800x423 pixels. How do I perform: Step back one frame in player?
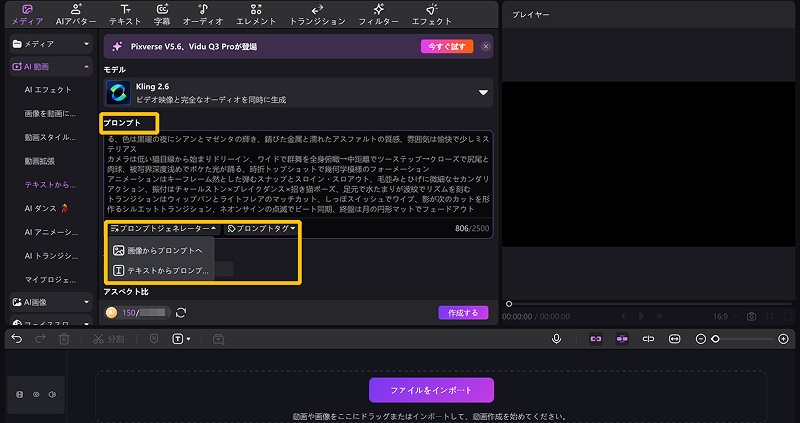(623, 316)
